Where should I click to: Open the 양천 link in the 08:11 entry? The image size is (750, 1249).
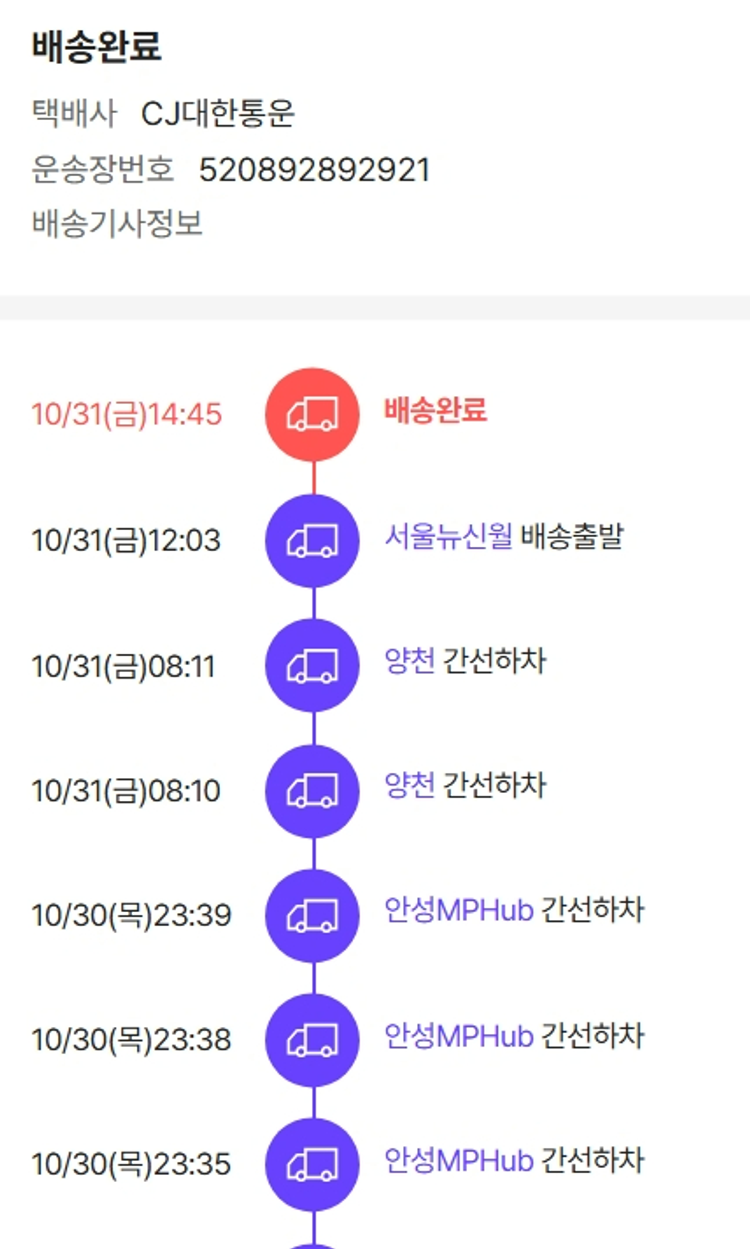pos(410,661)
